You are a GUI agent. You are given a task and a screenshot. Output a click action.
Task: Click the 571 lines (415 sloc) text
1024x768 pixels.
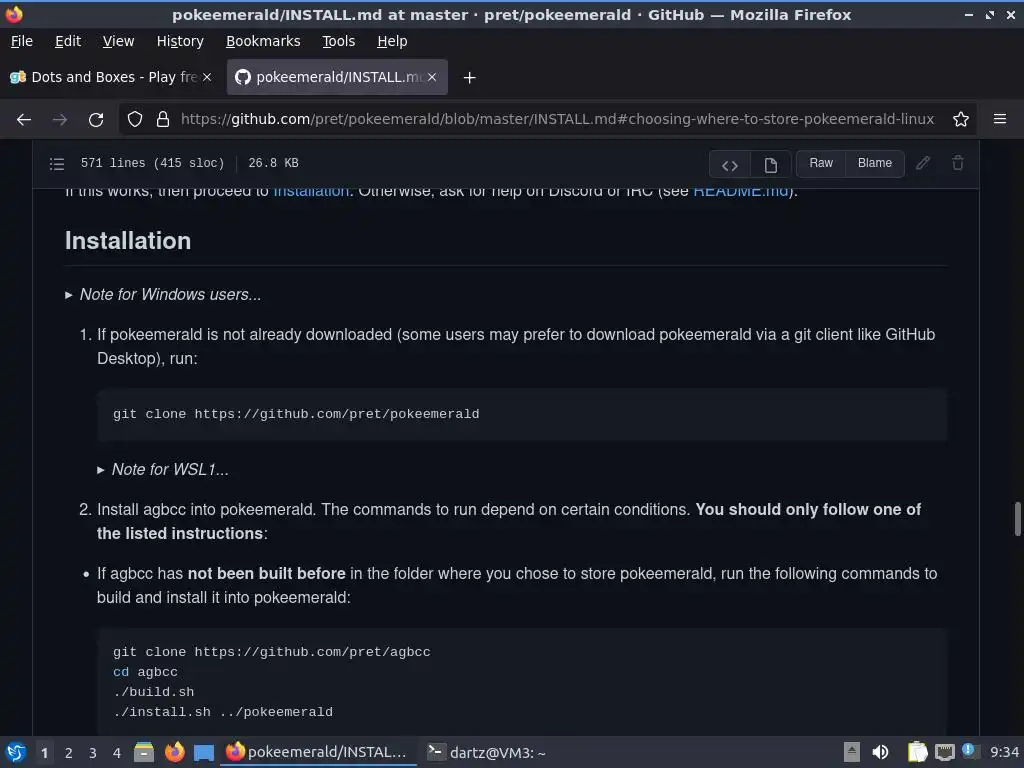(152, 163)
